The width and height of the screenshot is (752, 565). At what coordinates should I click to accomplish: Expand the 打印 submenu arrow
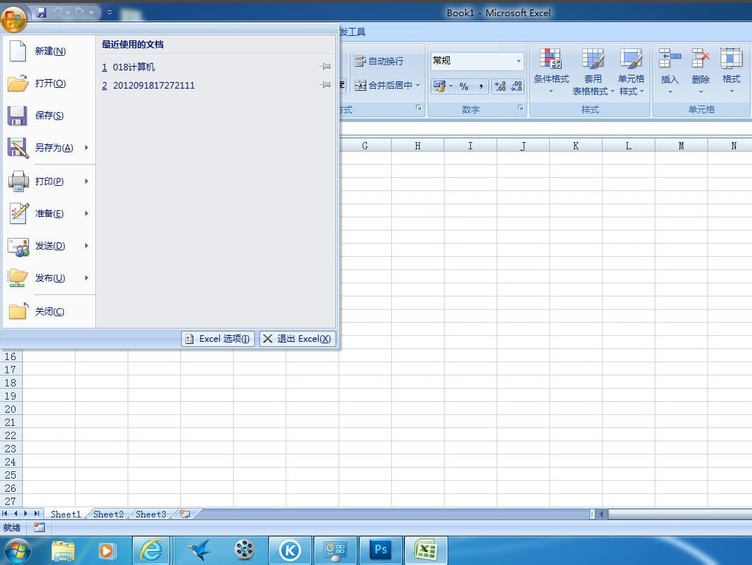86,181
